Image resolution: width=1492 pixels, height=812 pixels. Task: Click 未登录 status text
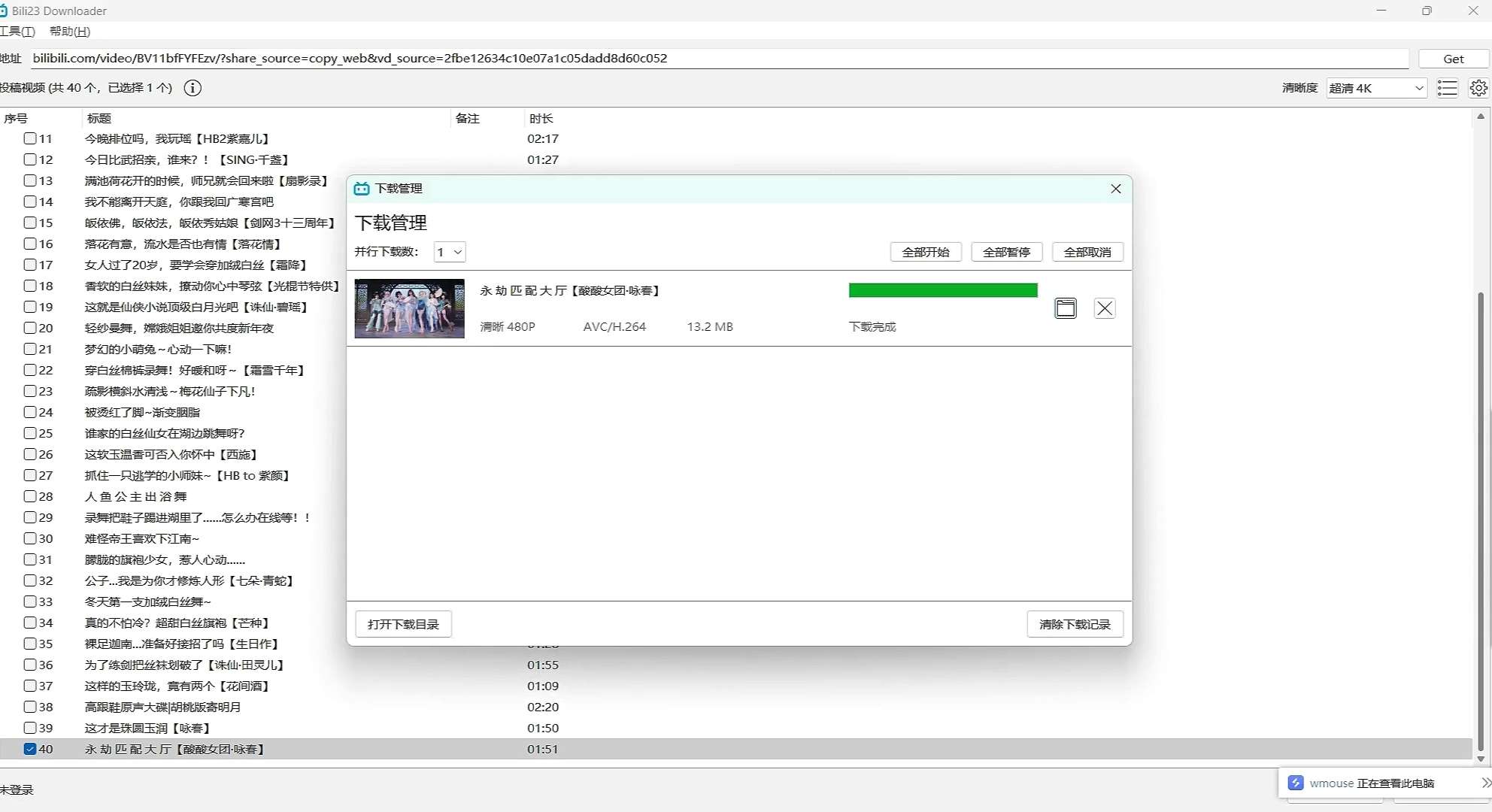[17, 789]
